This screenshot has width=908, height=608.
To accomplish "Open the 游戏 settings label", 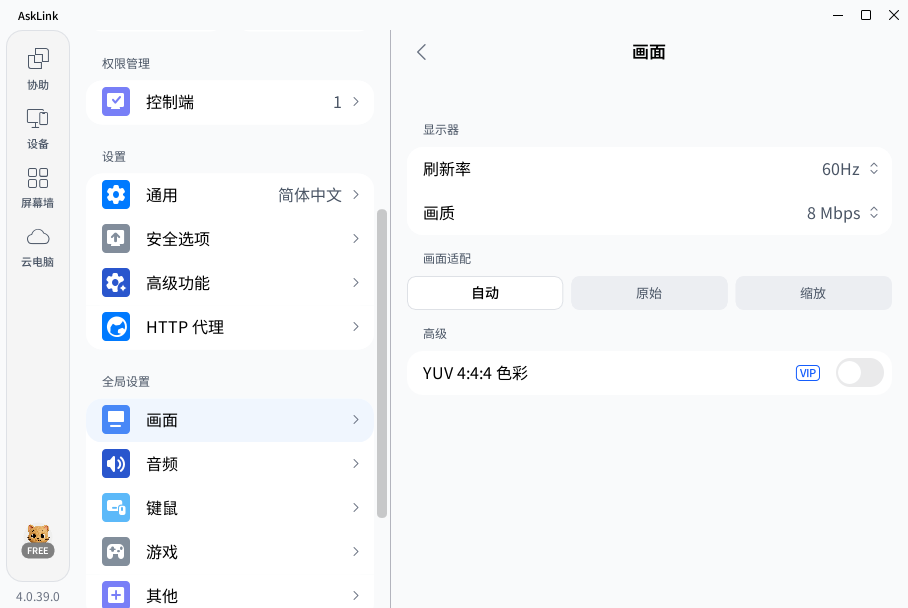I will tap(162, 552).
